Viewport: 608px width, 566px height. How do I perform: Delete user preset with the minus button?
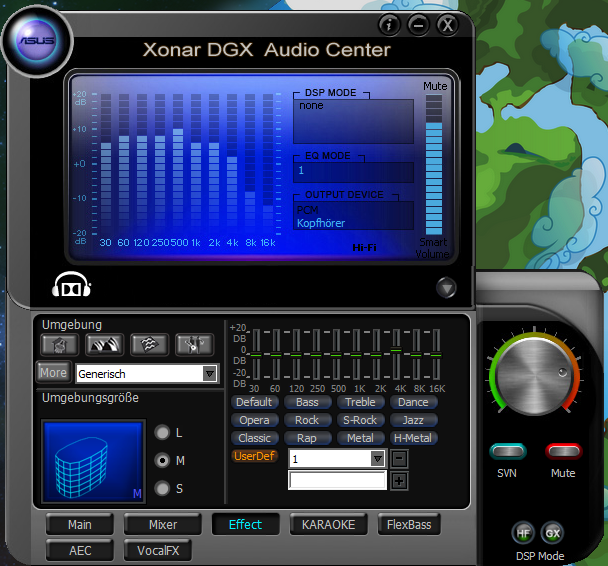399,459
